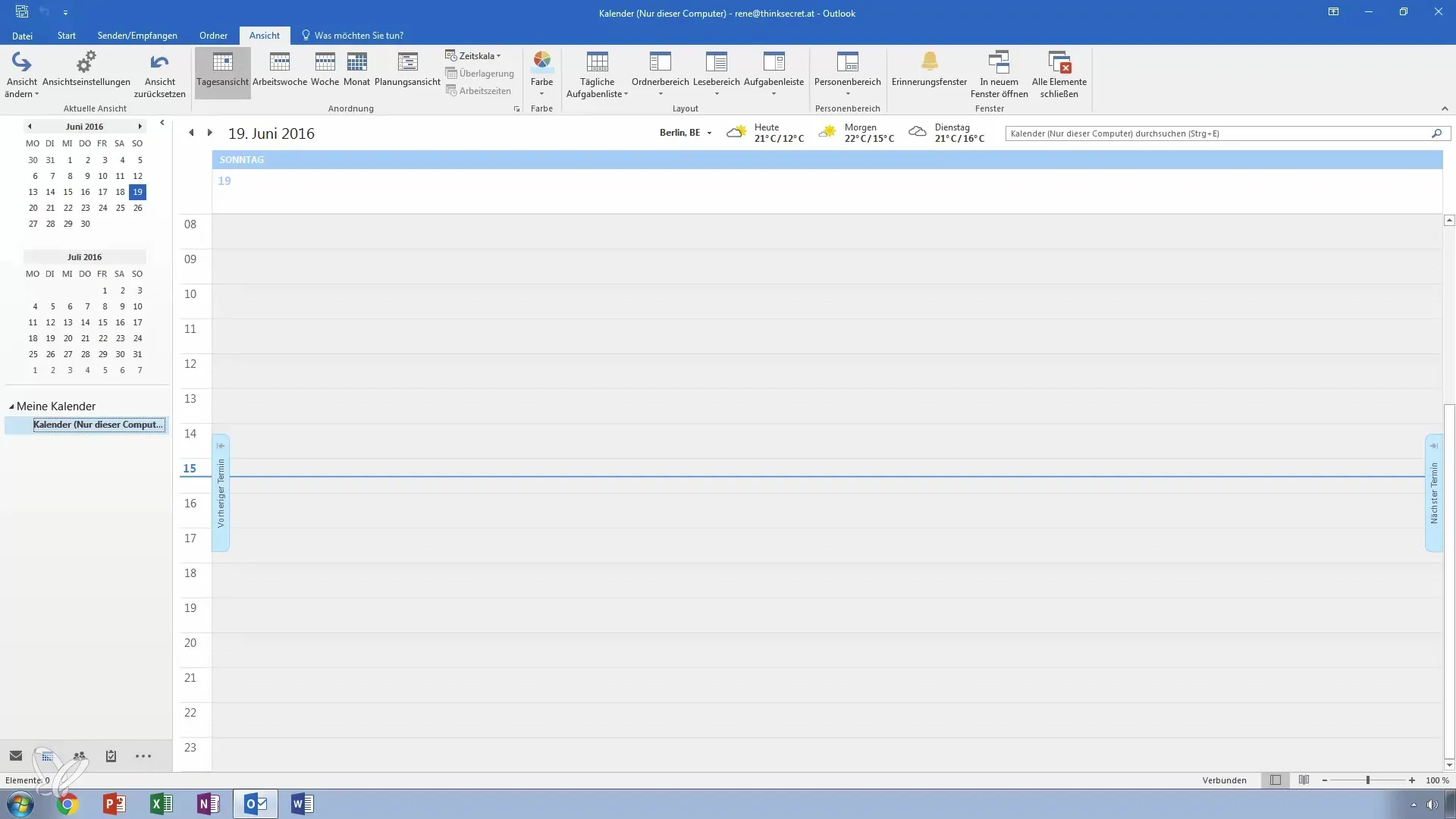The height and width of the screenshot is (819, 1456).
Task: Switch to Normal view status icon
Action: pos(1276,780)
